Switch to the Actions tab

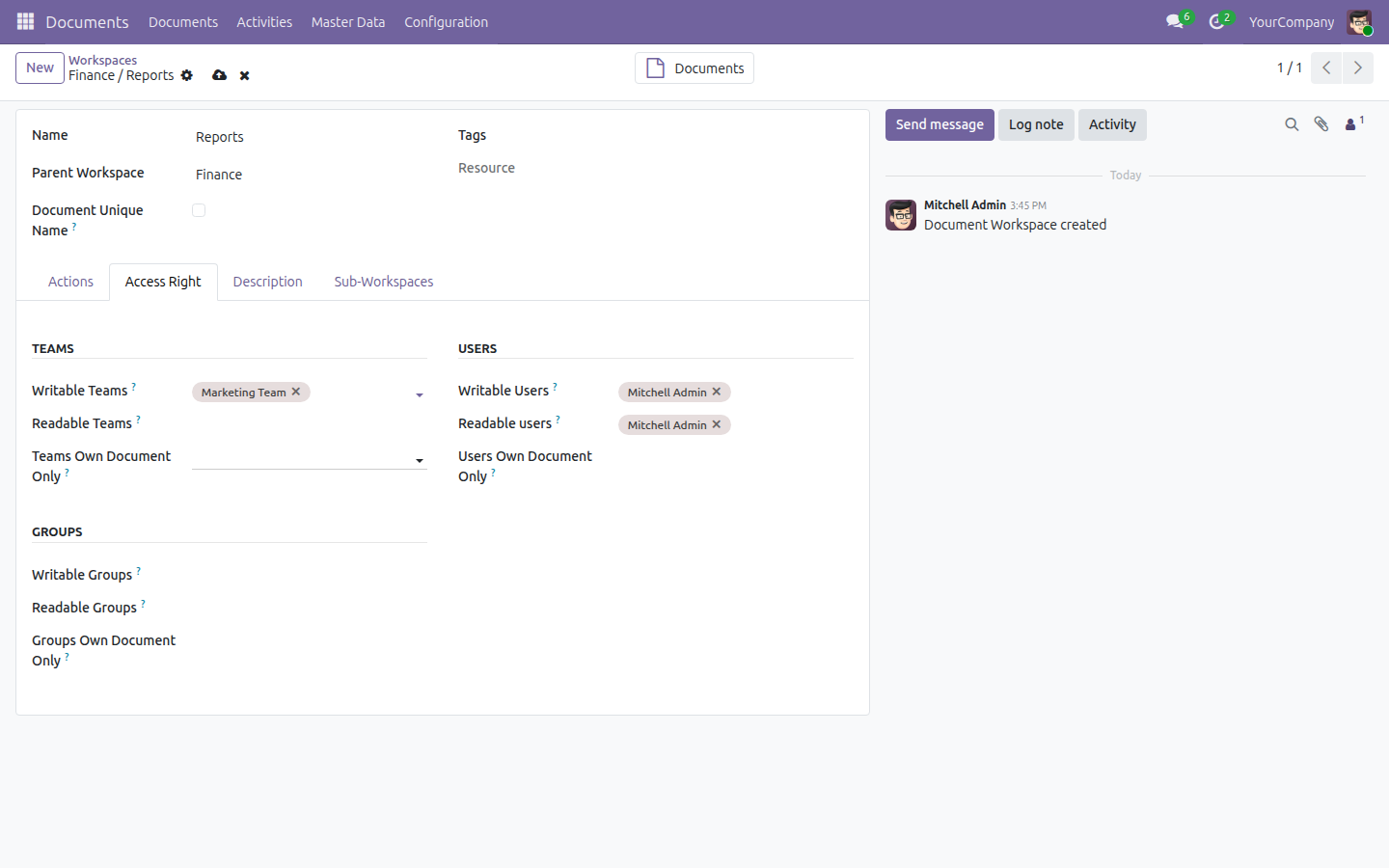click(x=70, y=282)
